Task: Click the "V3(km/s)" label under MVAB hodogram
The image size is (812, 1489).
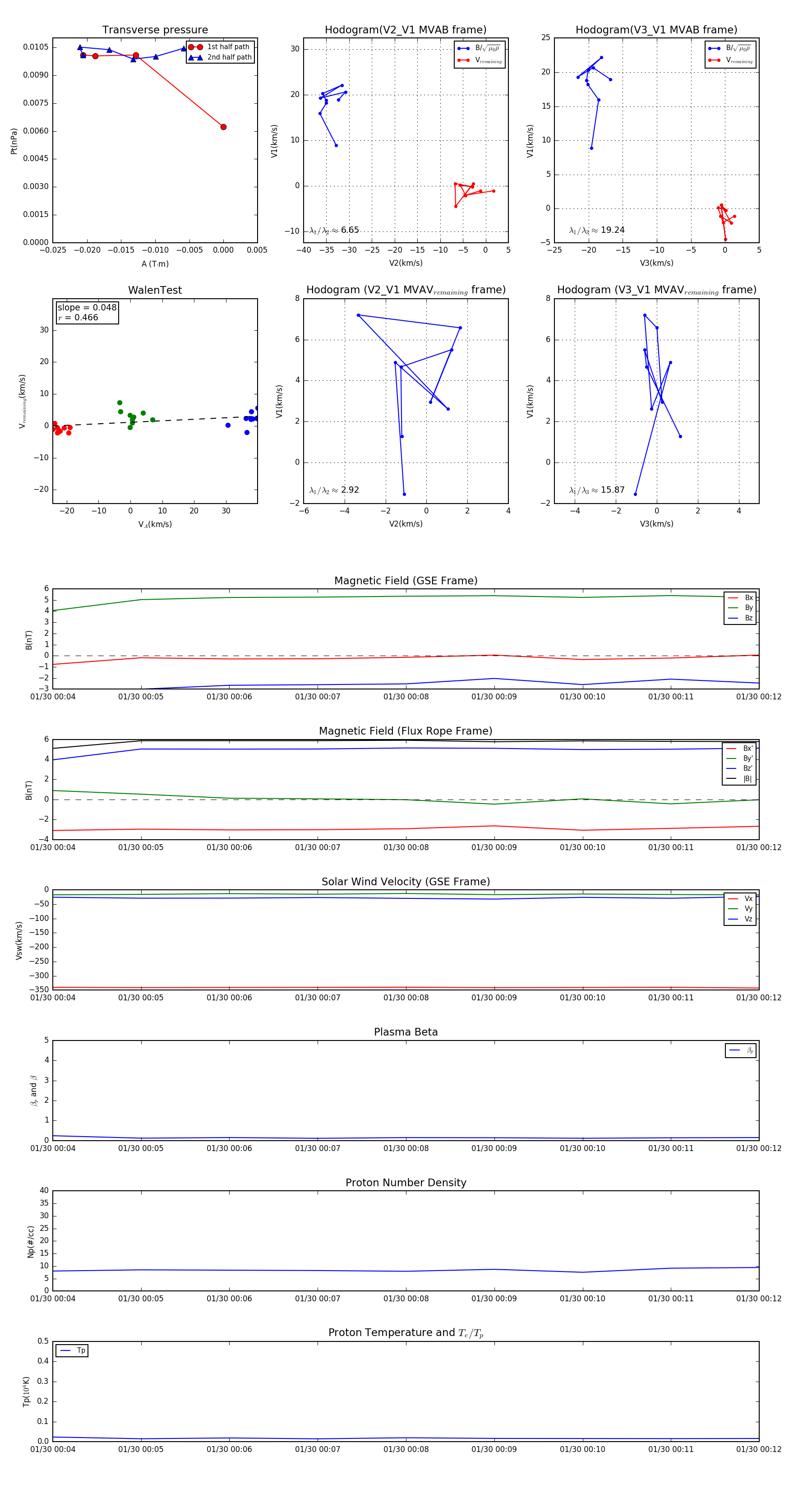Action: pos(656,263)
